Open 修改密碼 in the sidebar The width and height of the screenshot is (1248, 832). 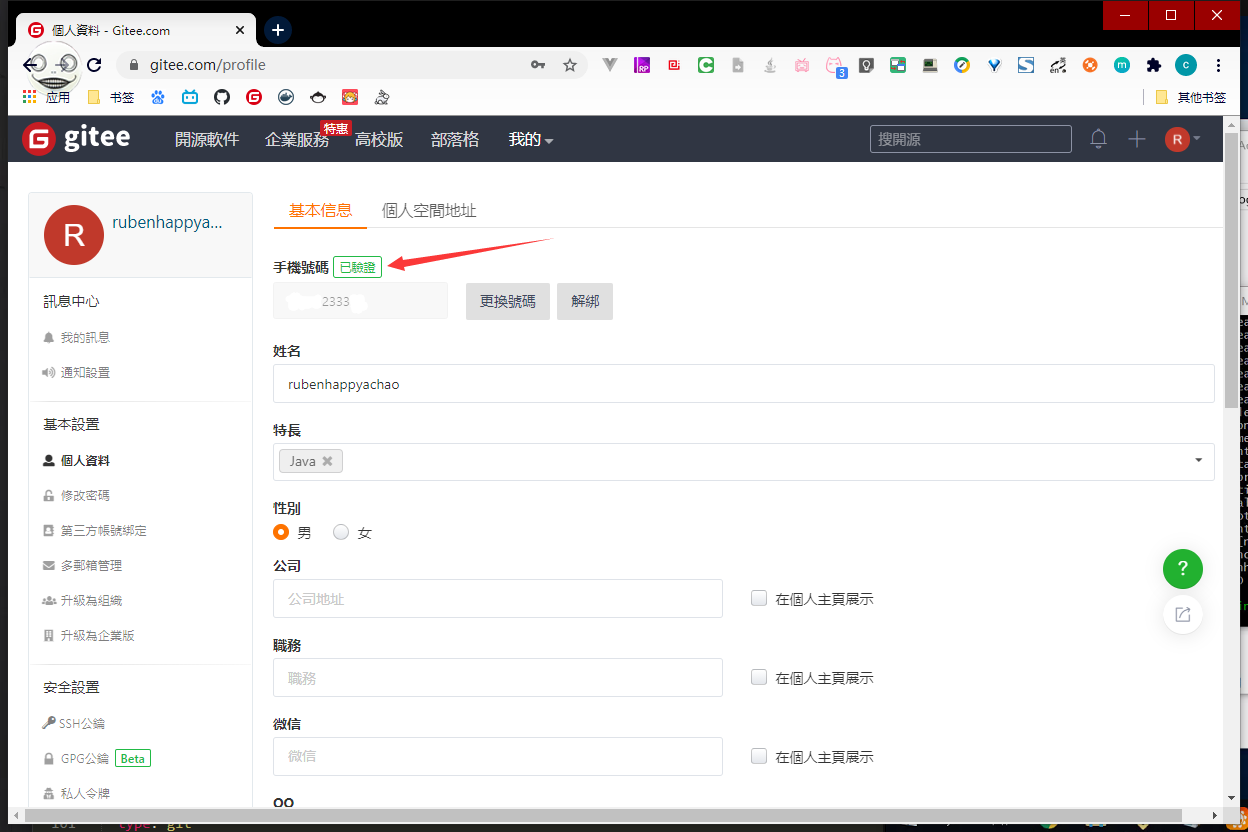85,495
